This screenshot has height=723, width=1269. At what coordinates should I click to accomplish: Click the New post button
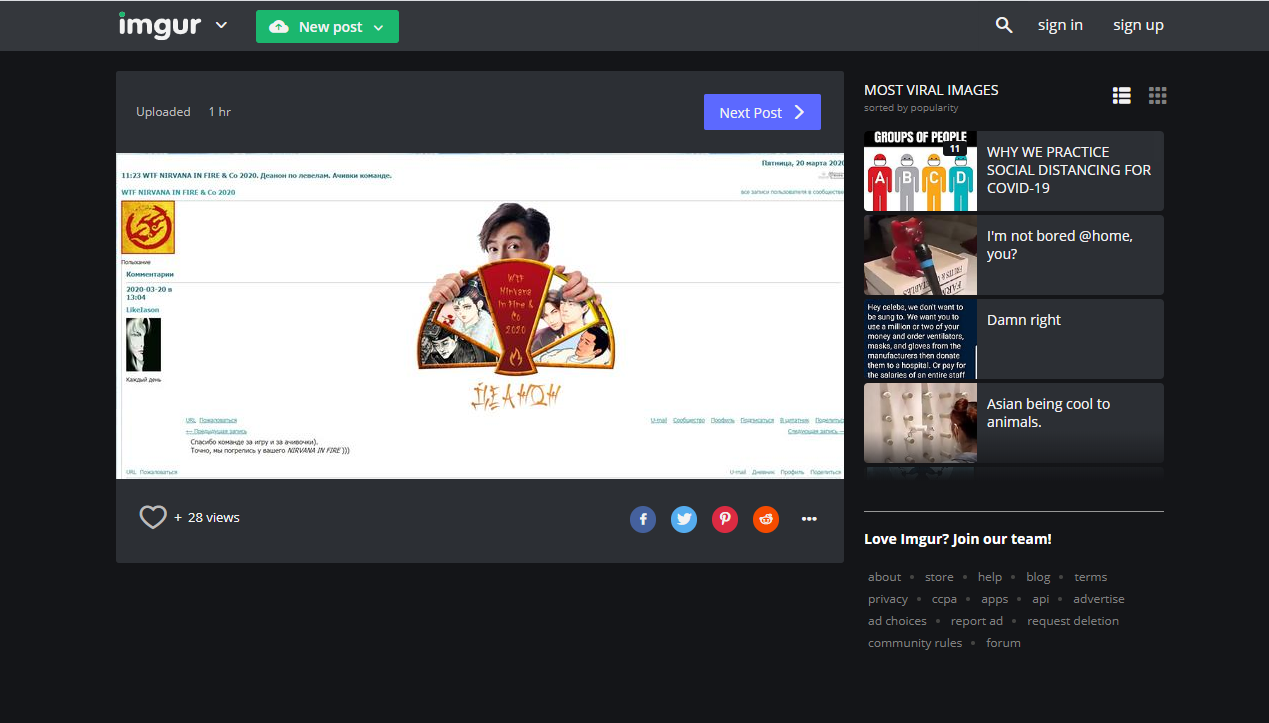point(327,27)
